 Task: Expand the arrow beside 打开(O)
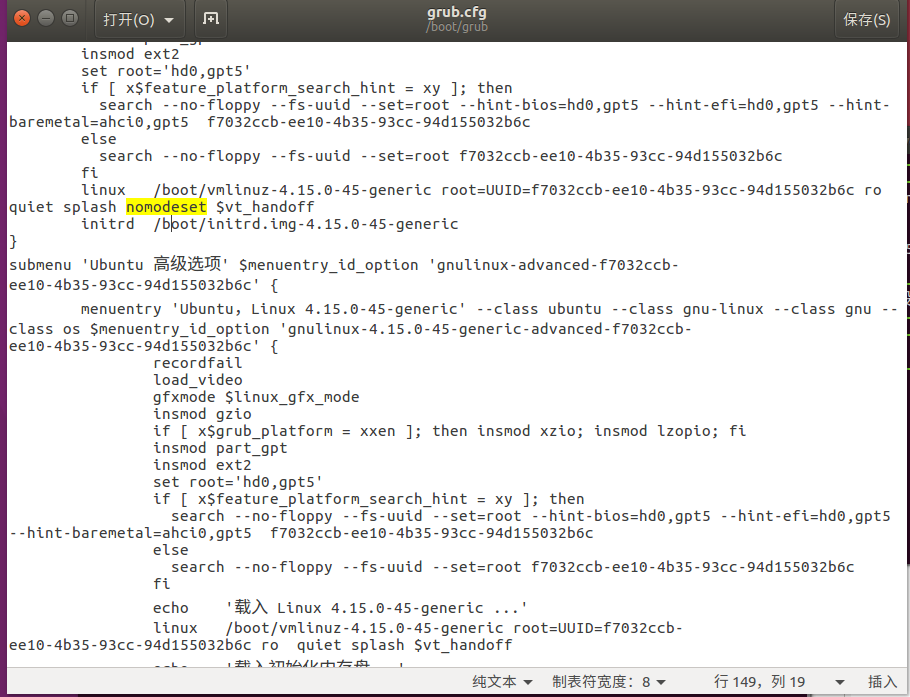169,20
